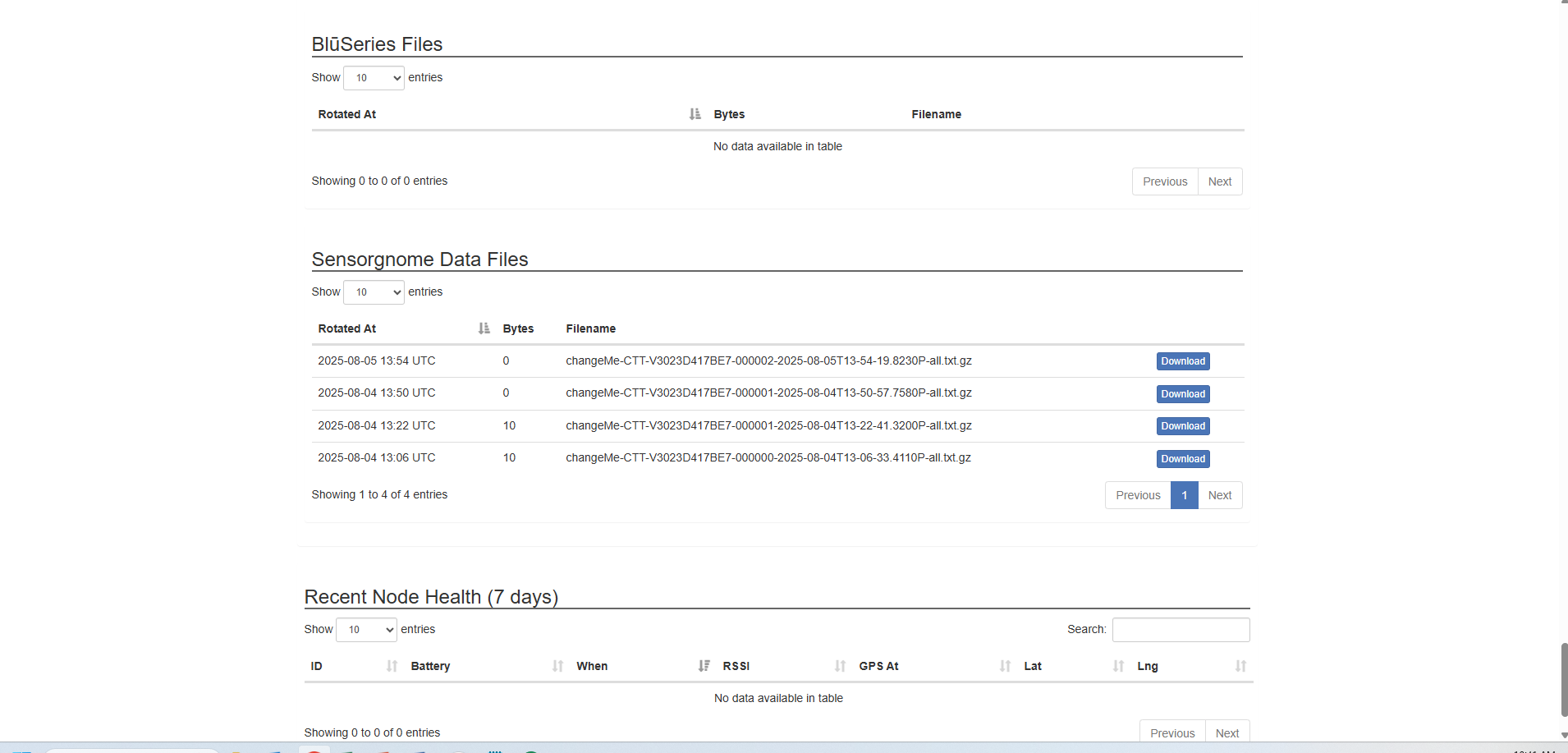This screenshot has width=1568, height=753.
Task: Download the 13:50 UTC data file
Action: point(1183,394)
